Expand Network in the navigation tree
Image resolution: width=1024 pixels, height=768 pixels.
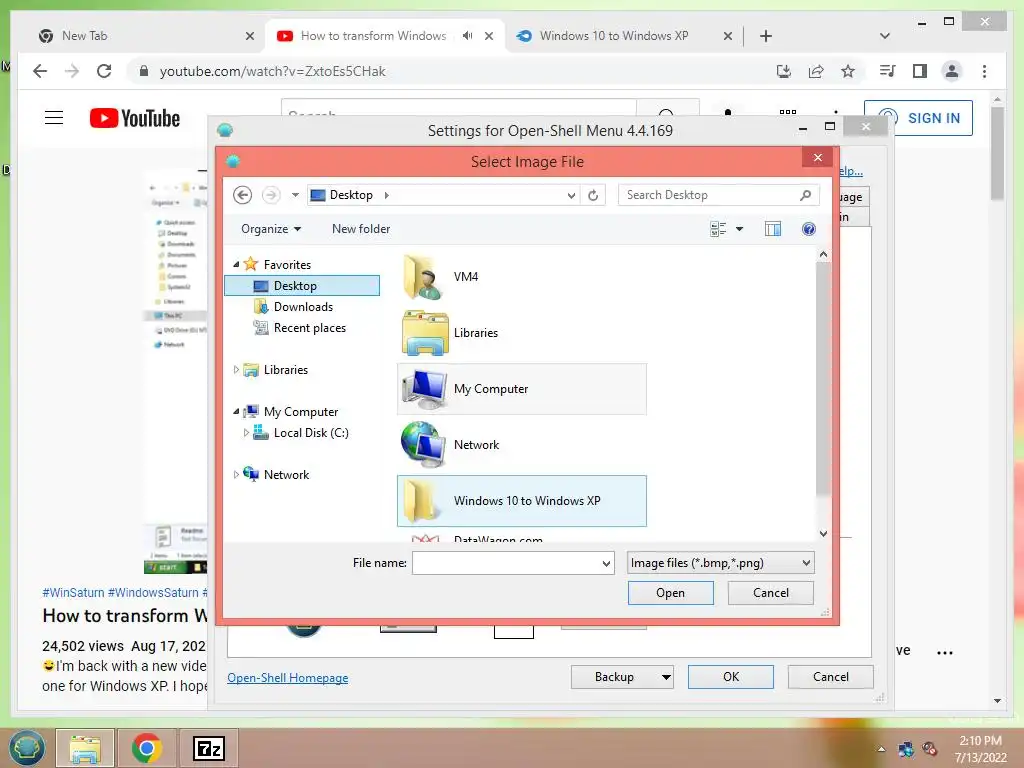pyautogui.click(x=236, y=475)
